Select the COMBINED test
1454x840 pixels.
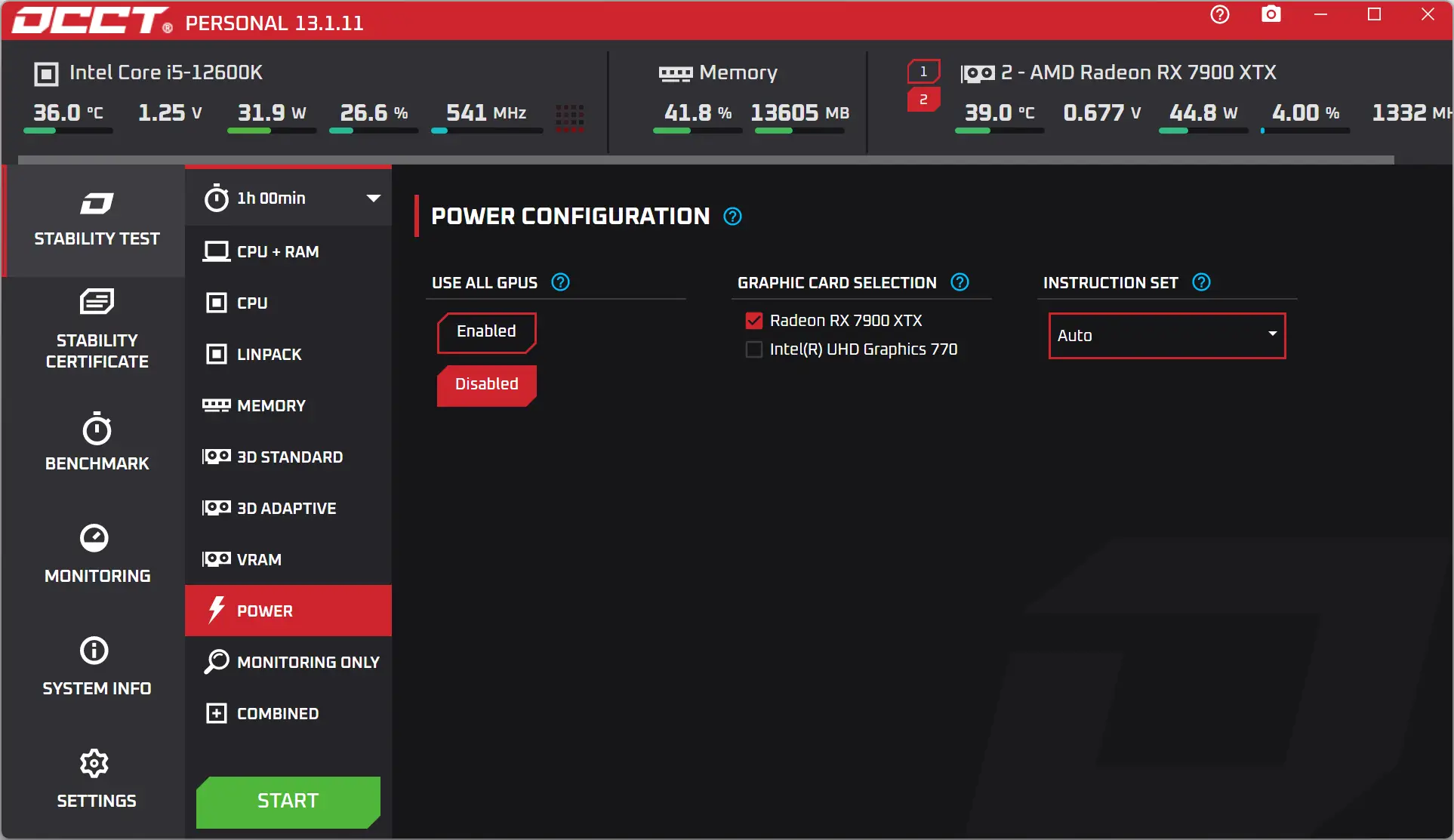click(x=288, y=713)
